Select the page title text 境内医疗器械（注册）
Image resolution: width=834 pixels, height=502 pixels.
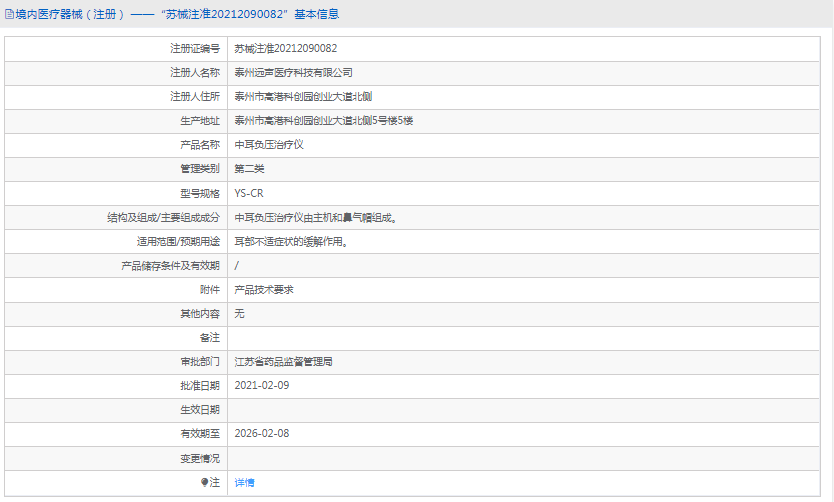tap(70, 14)
